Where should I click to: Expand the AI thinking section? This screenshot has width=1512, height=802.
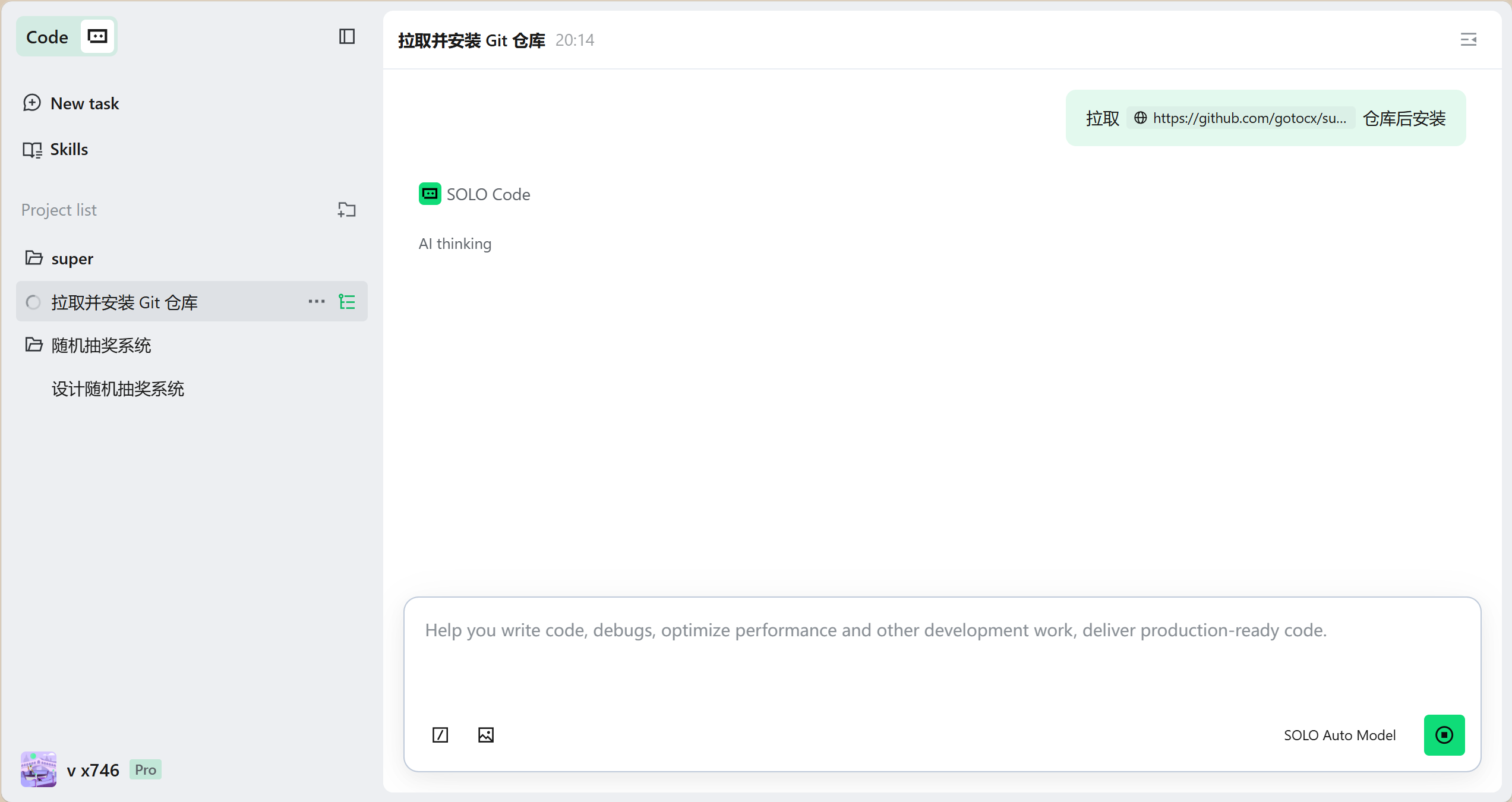click(x=455, y=244)
